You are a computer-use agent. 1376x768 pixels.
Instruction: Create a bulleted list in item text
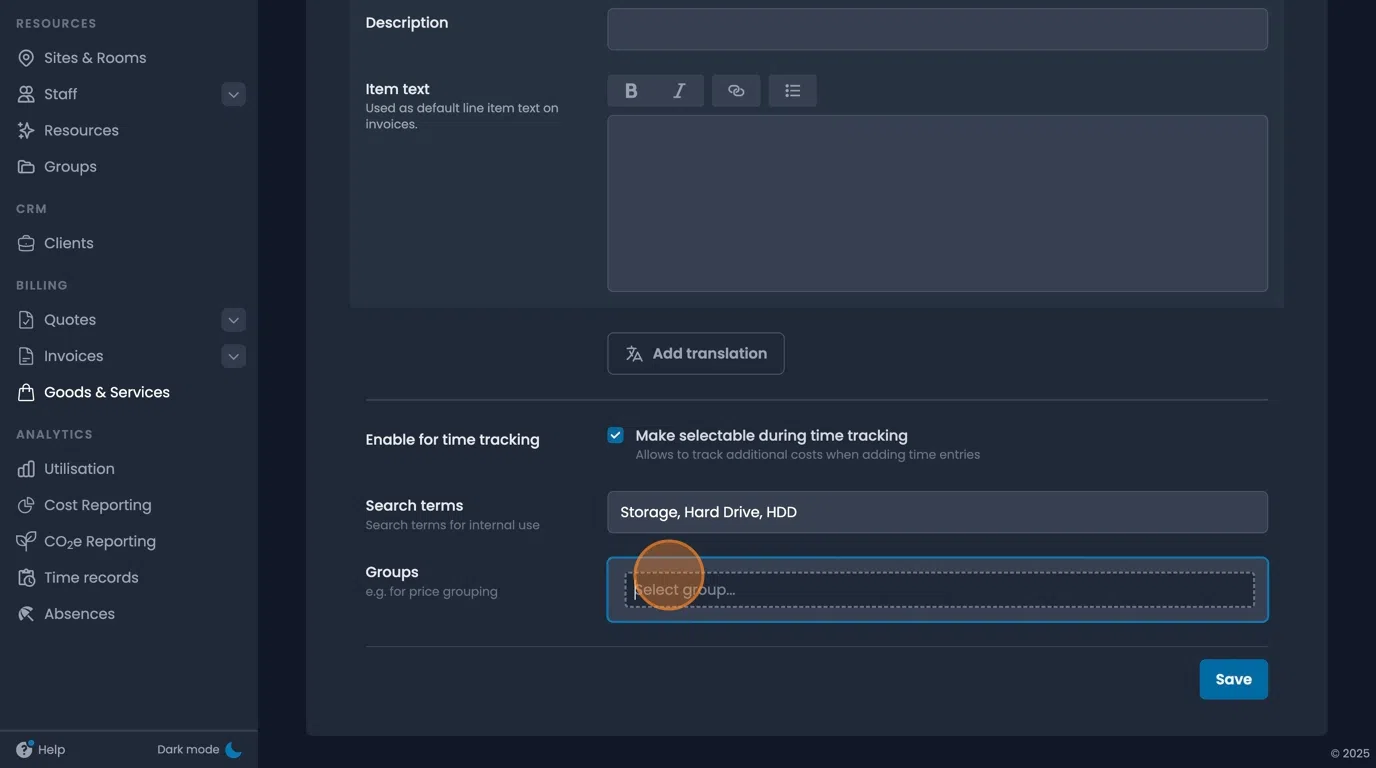click(793, 90)
